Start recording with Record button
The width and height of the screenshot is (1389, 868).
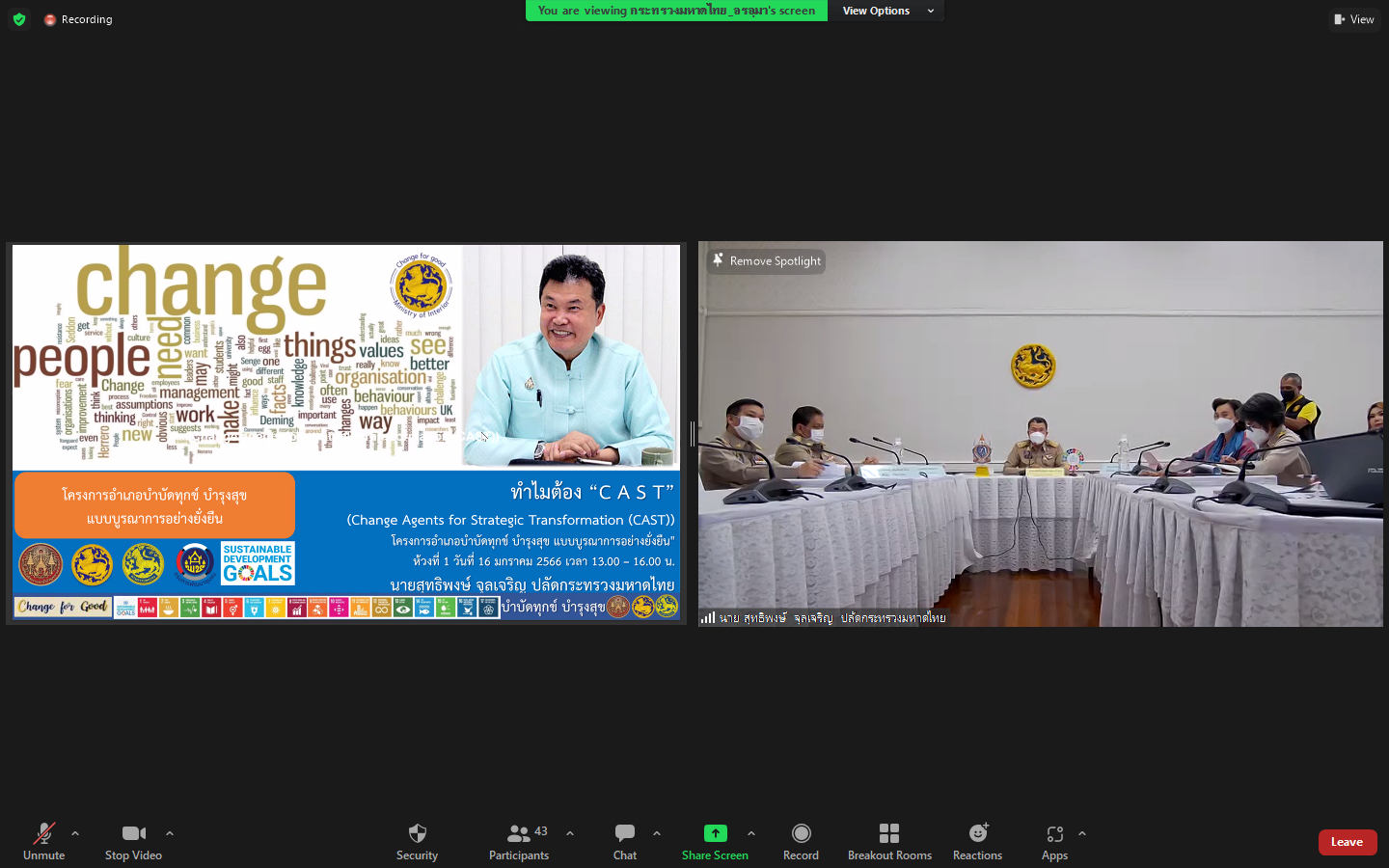801,840
